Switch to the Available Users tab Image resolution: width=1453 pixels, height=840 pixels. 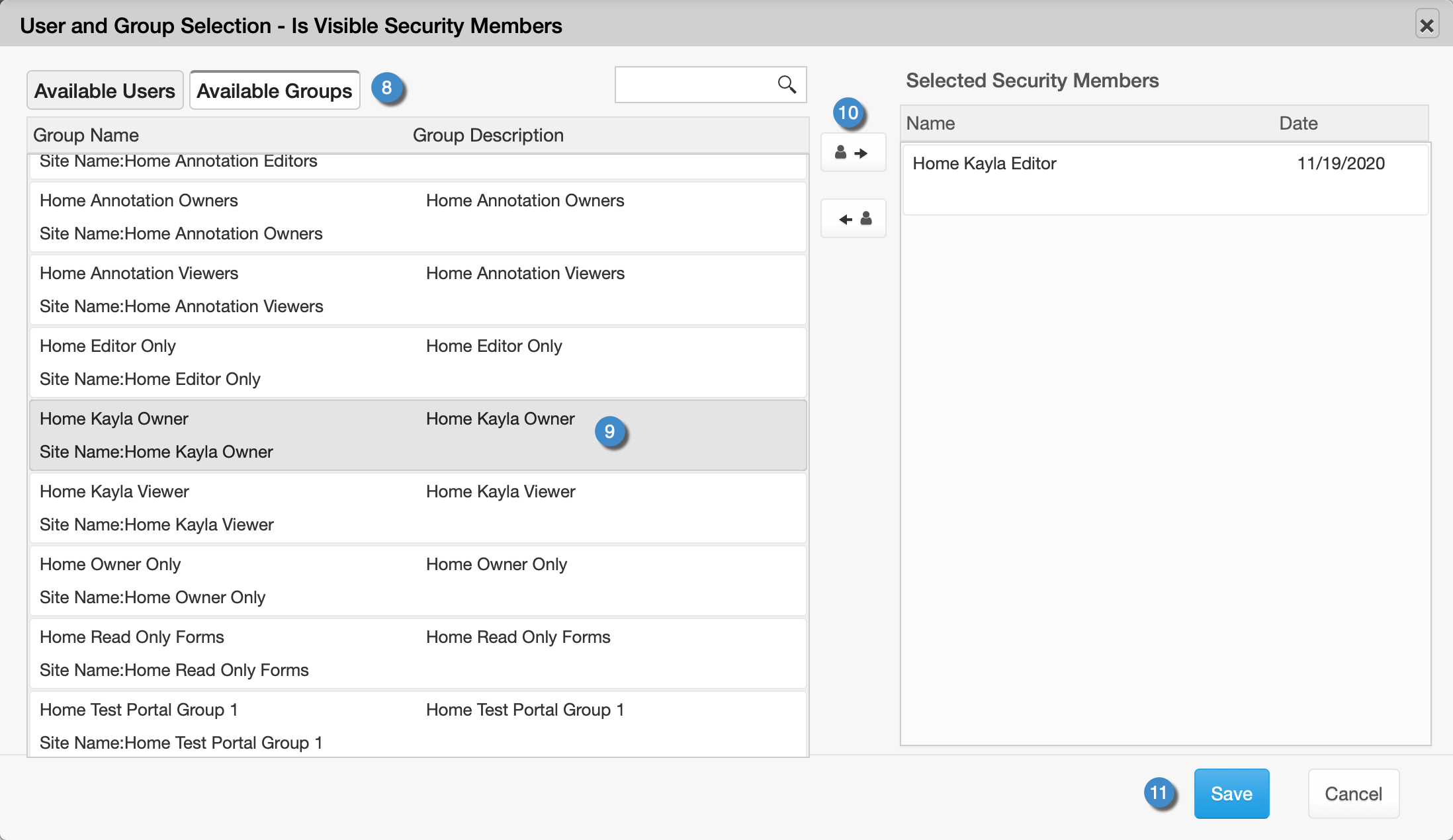point(105,91)
